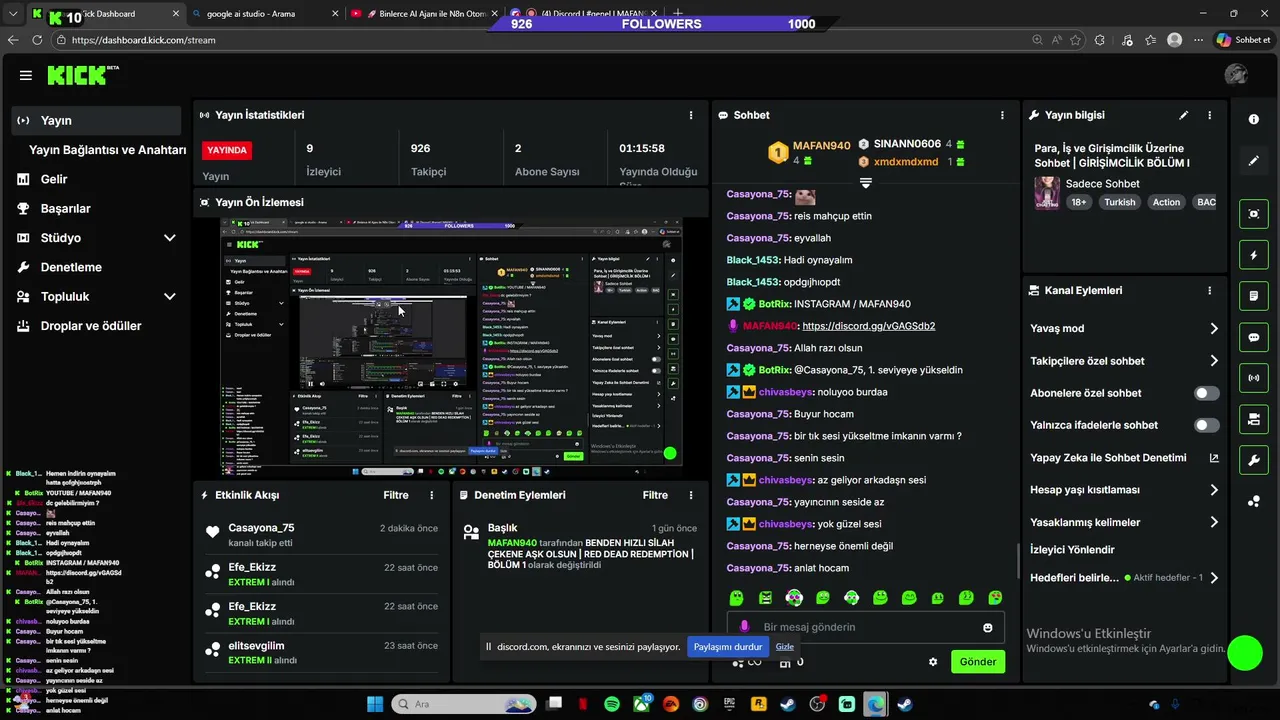Viewport: 1280px width, 720px height.
Task: Open the hamburger menu beside the Kick logo
Action: pyautogui.click(x=26, y=75)
